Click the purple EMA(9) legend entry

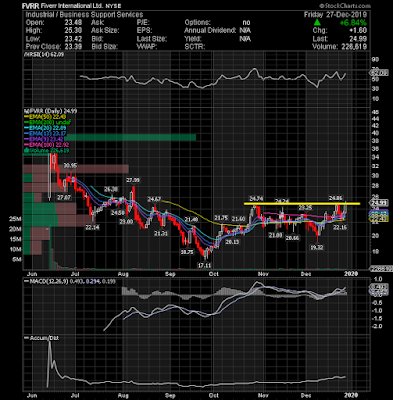pyautogui.click(x=43, y=139)
